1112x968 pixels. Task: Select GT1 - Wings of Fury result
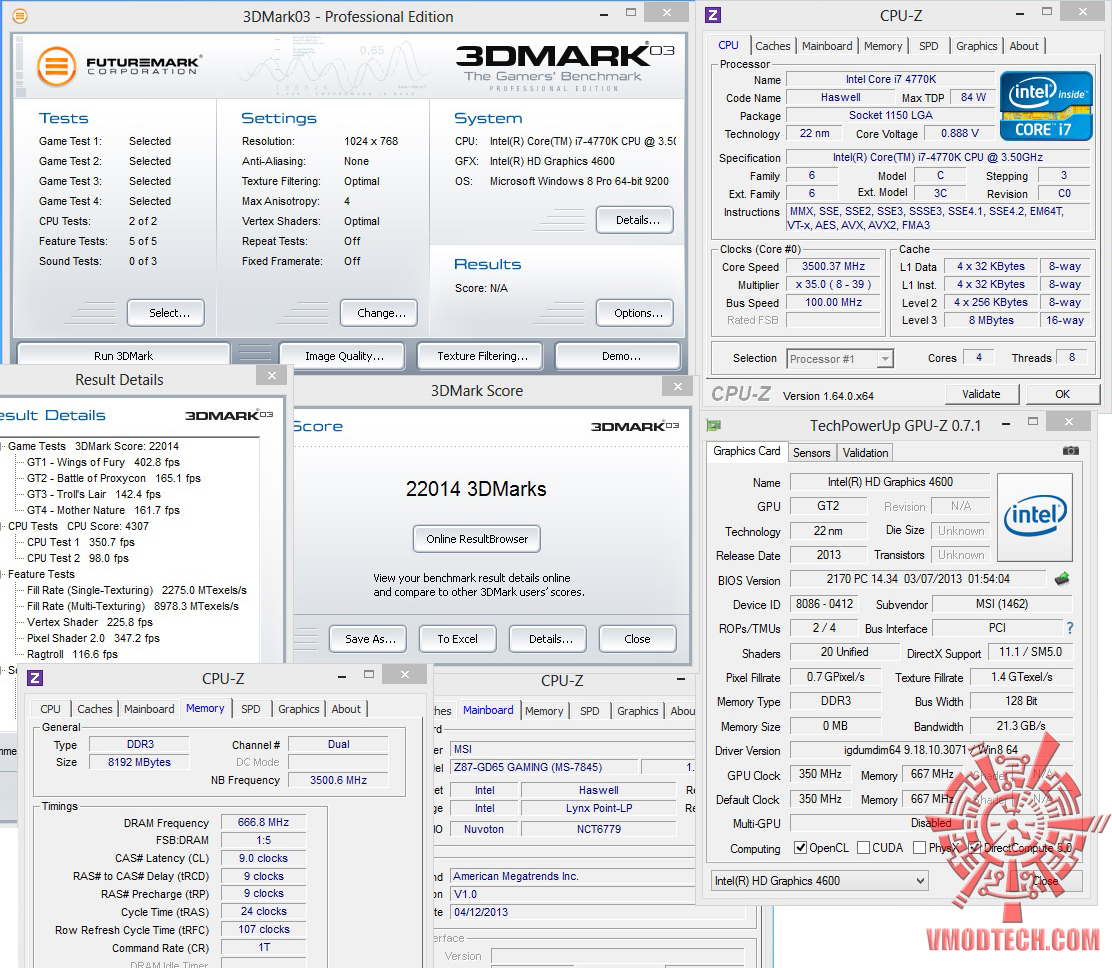tap(104, 462)
